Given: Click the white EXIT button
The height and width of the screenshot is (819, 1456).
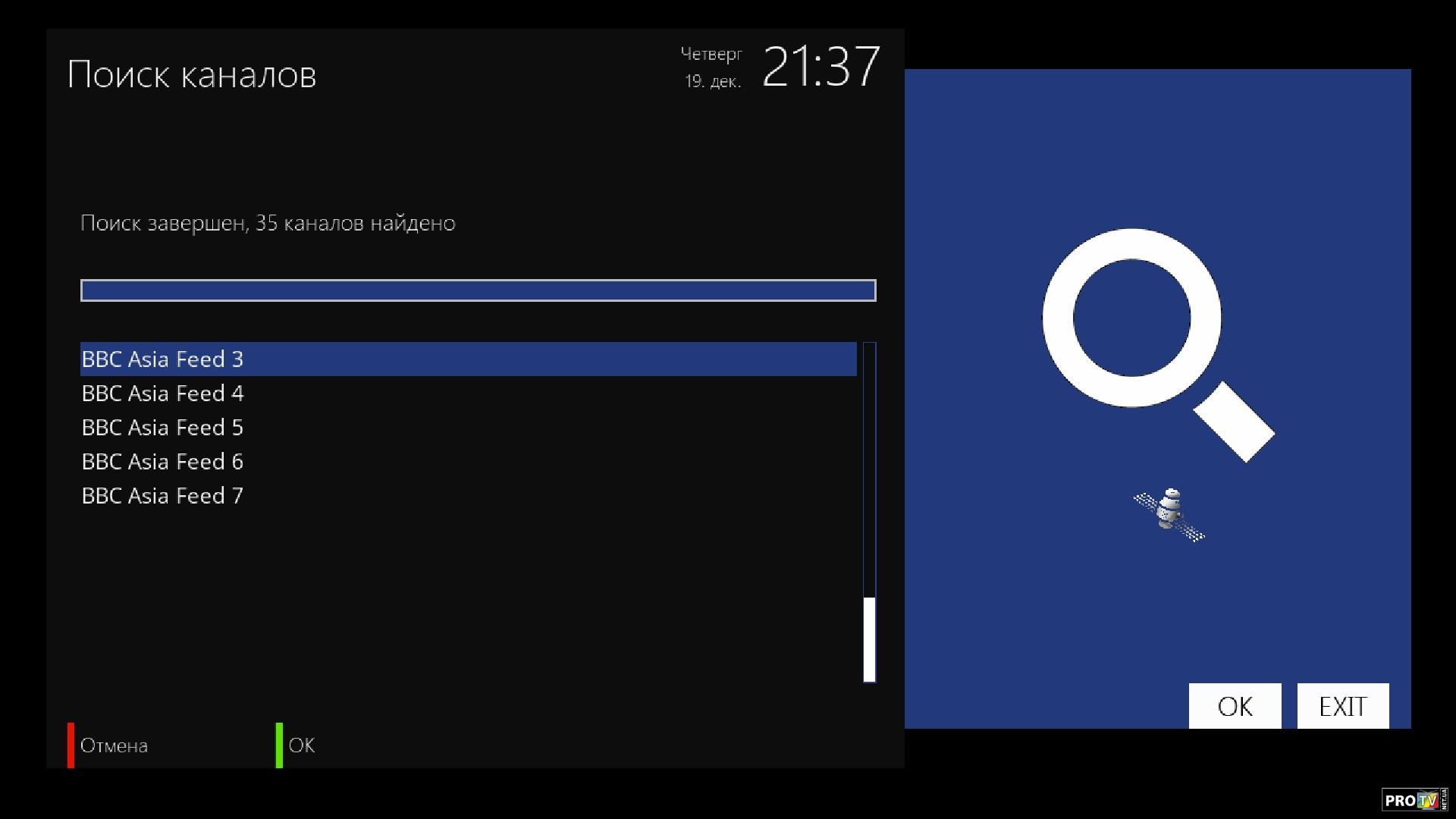Looking at the screenshot, I should 1343,706.
